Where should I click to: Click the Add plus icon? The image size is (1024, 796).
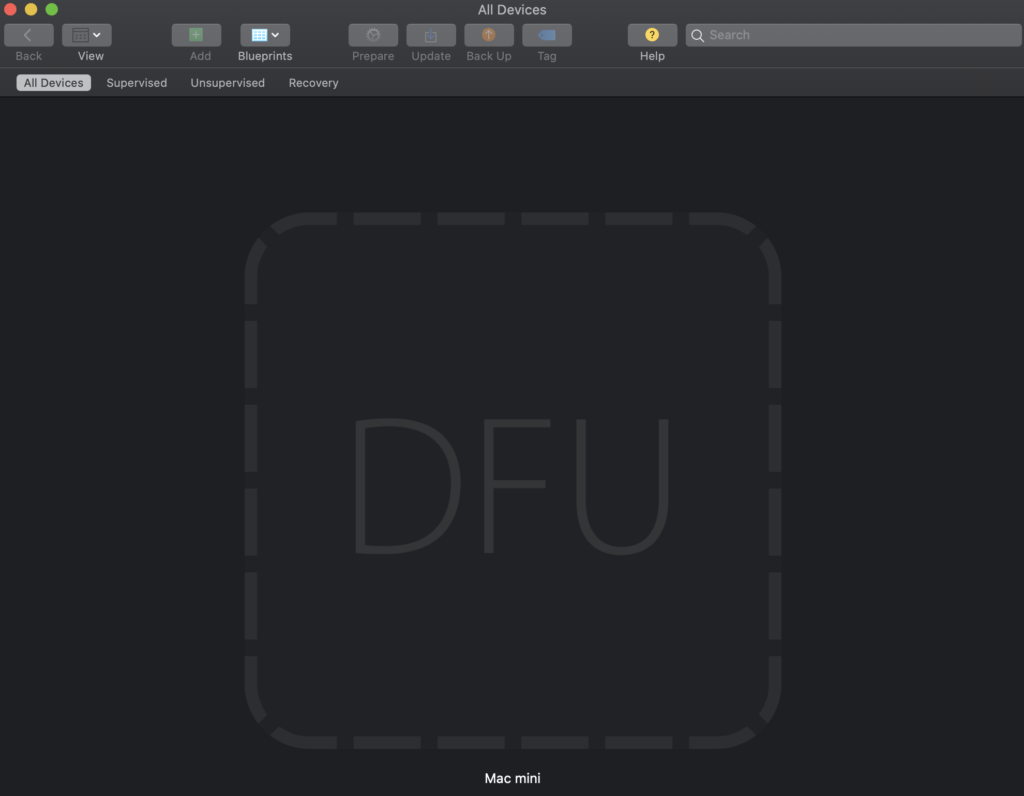tap(196, 35)
